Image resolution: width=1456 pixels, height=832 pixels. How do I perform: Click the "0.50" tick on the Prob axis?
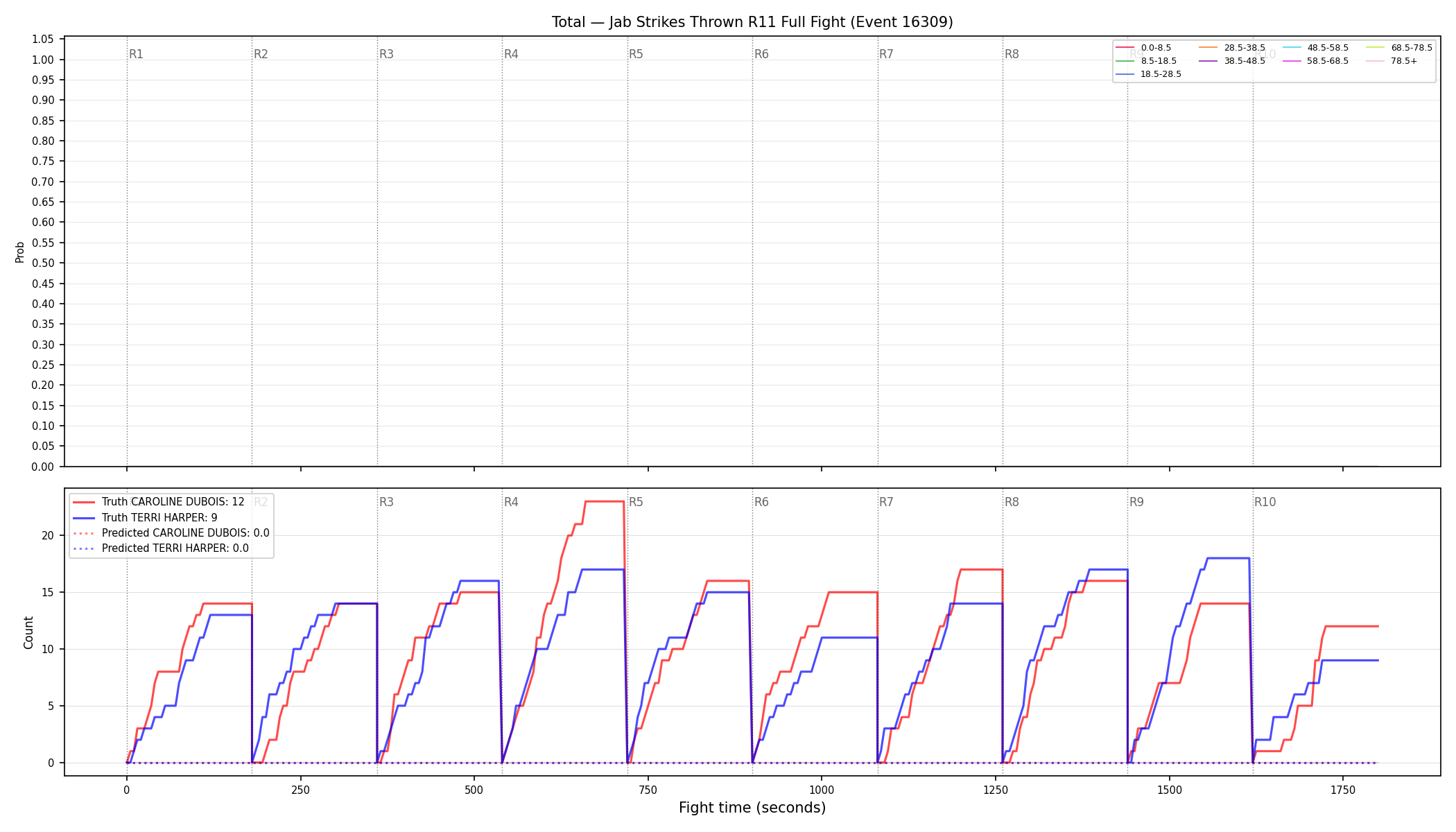click(43, 263)
